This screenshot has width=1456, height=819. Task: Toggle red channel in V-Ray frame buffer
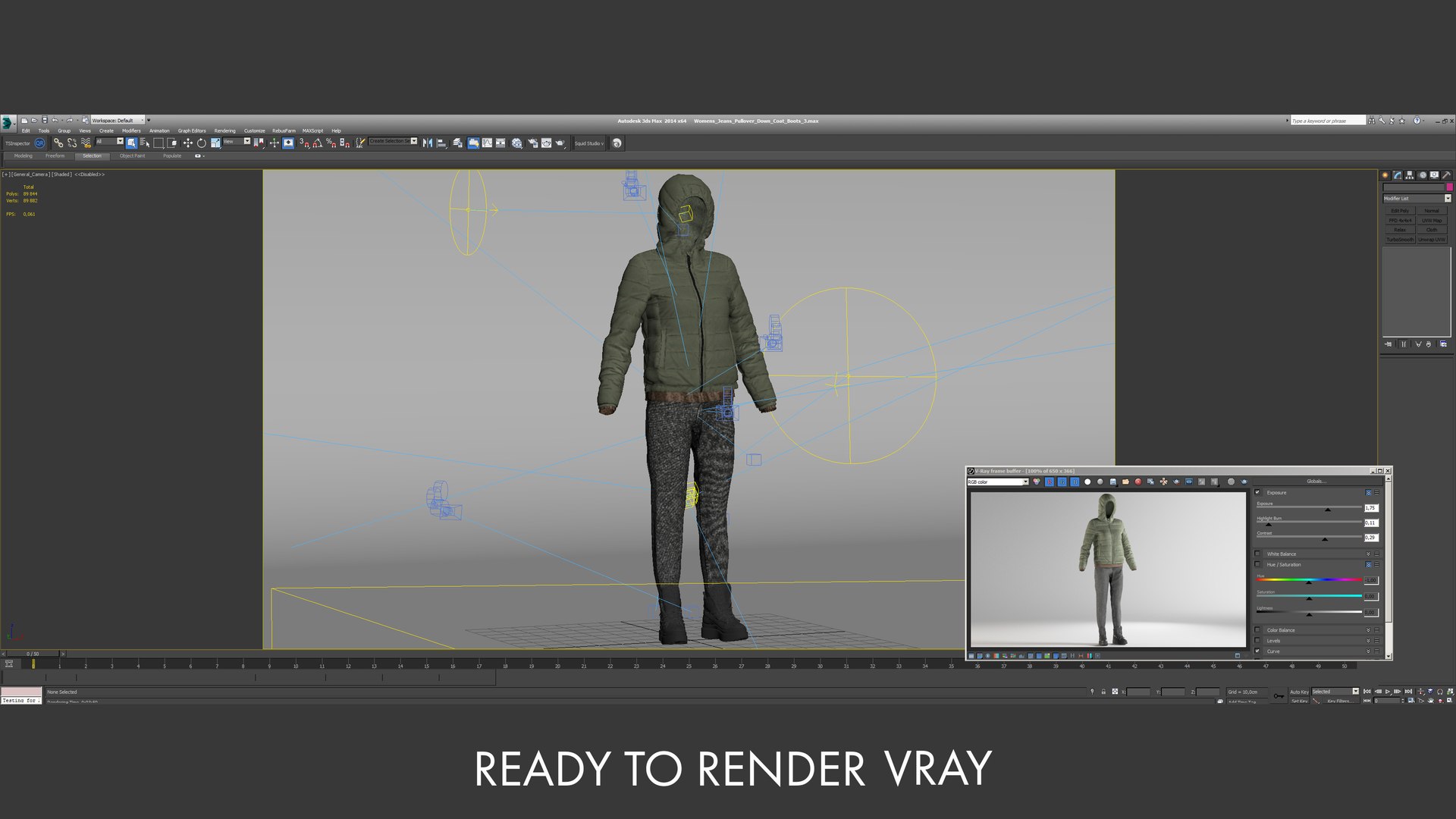pos(1050,482)
